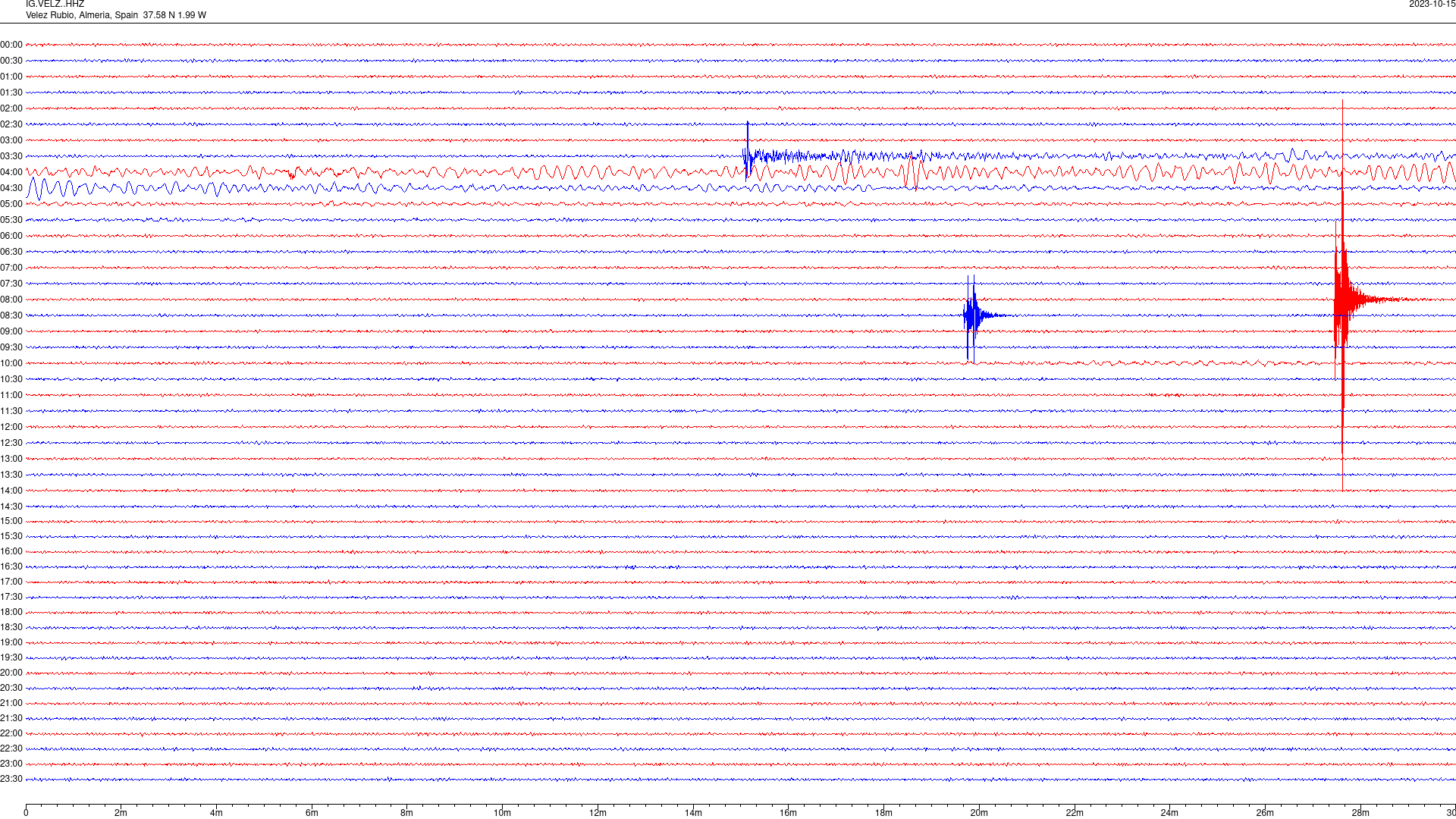Select the 01:30 time row label
This screenshot has width=1456, height=819.
(11, 93)
